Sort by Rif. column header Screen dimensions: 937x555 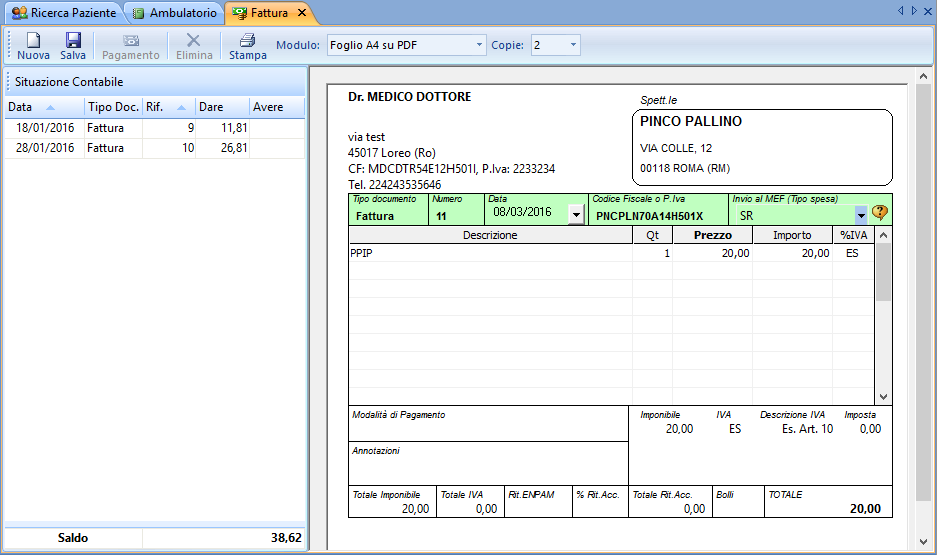click(169, 107)
